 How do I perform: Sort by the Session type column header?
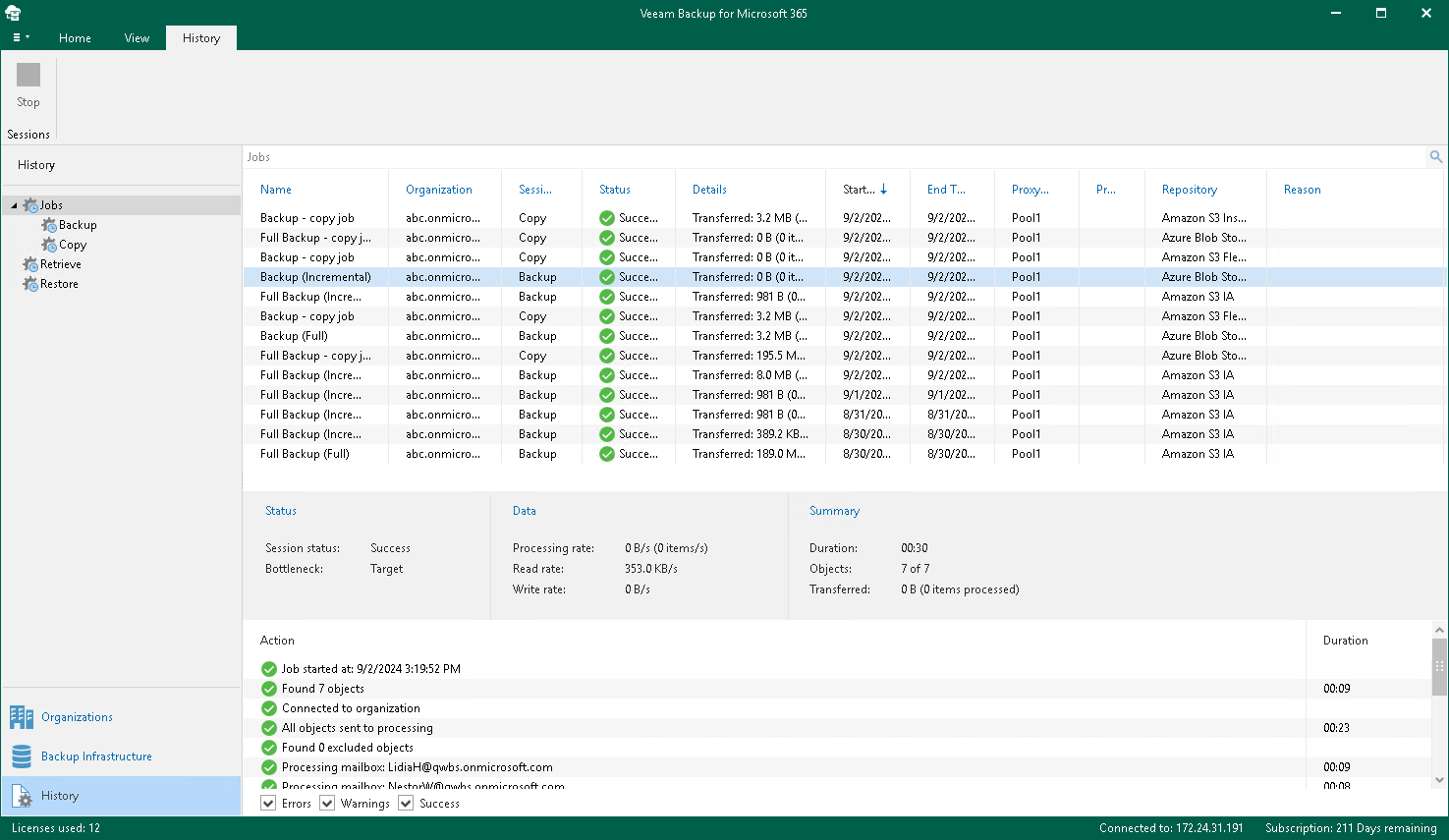click(535, 190)
